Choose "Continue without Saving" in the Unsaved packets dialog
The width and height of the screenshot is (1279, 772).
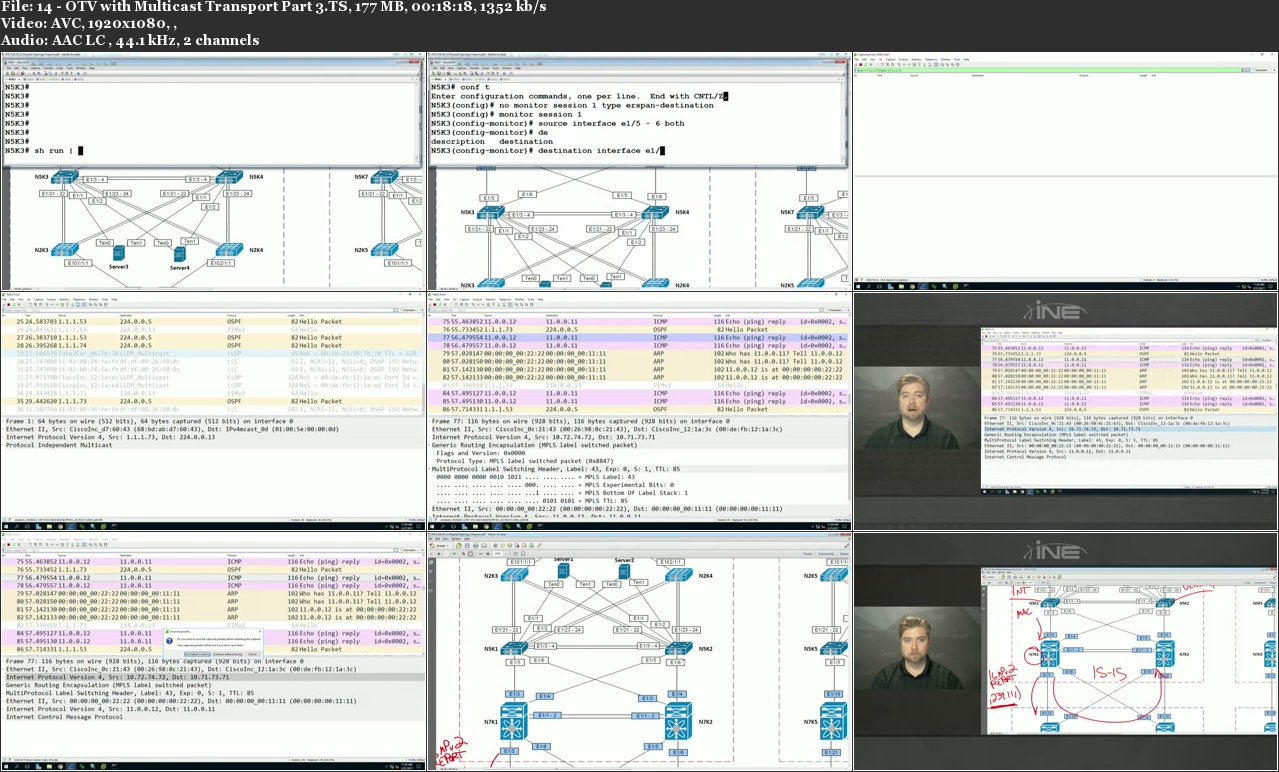tap(228, 654)
